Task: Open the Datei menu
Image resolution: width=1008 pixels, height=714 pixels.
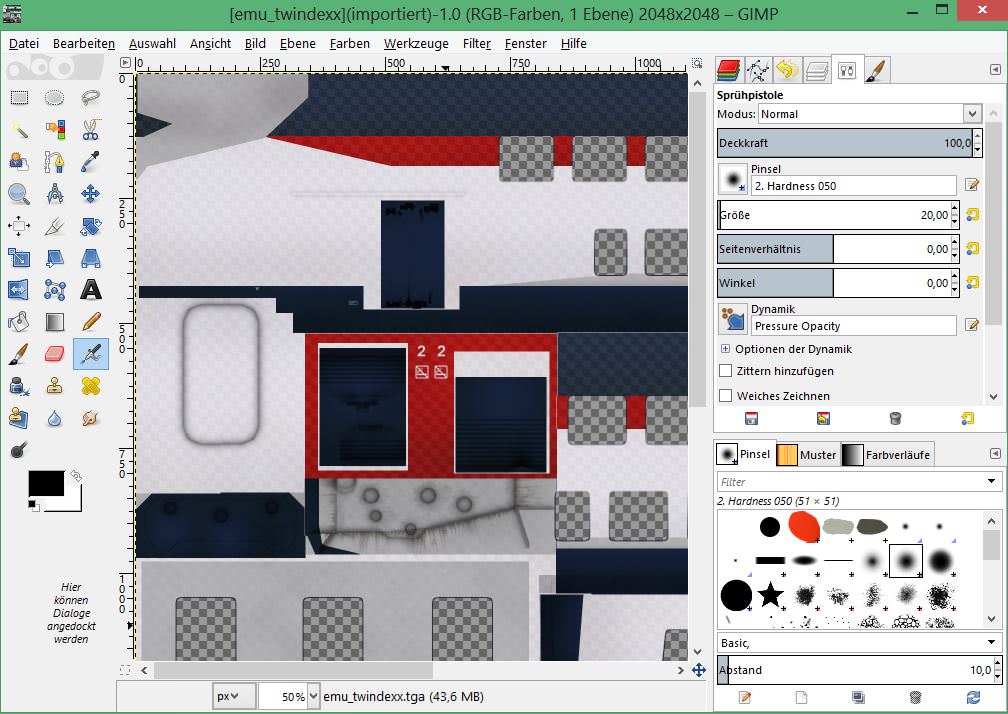Action: [24, 44]
